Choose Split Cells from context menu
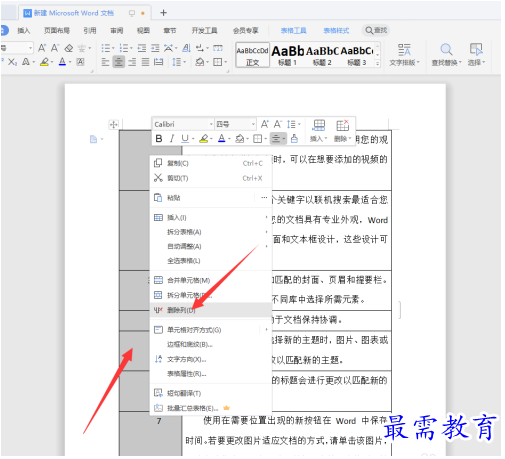Image resolution: width=505 pixels, height=459 pixels. click(x=211, y=295)
